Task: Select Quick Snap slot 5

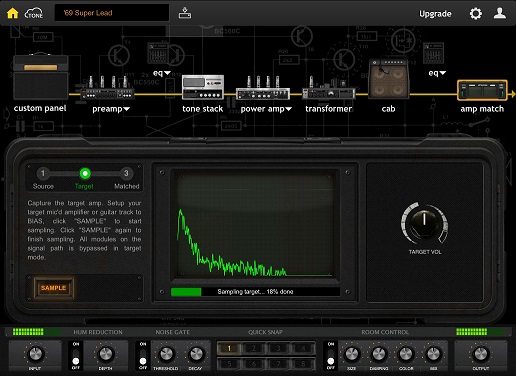Action: pos(229,364)
